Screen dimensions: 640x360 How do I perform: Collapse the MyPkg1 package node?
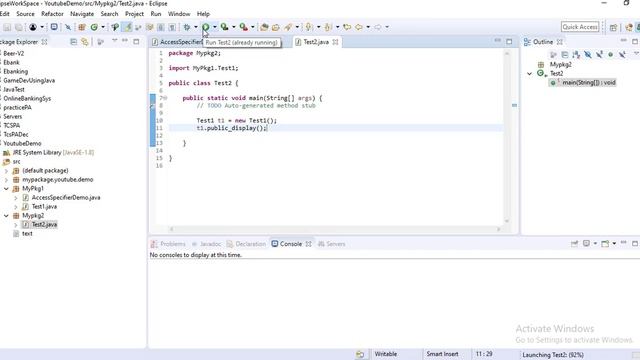(x=6, y=189)
